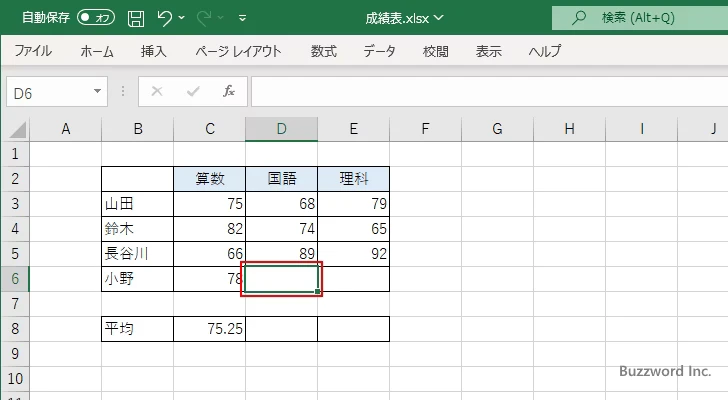Viewport: 728px width, 400px height.
Task: Select column B header
Action: click(x=137, y=129)
